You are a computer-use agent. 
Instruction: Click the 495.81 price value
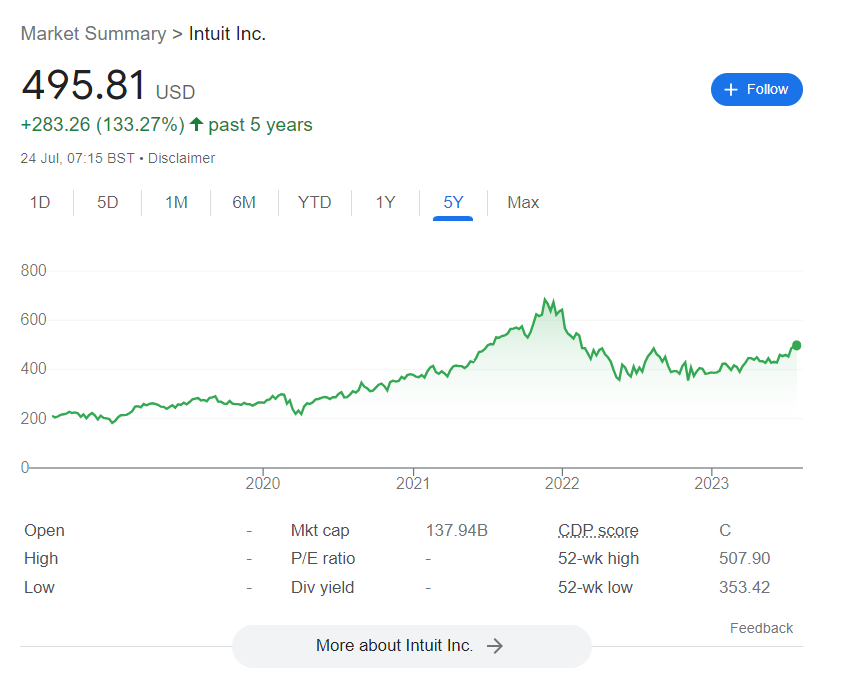[84, 85]
